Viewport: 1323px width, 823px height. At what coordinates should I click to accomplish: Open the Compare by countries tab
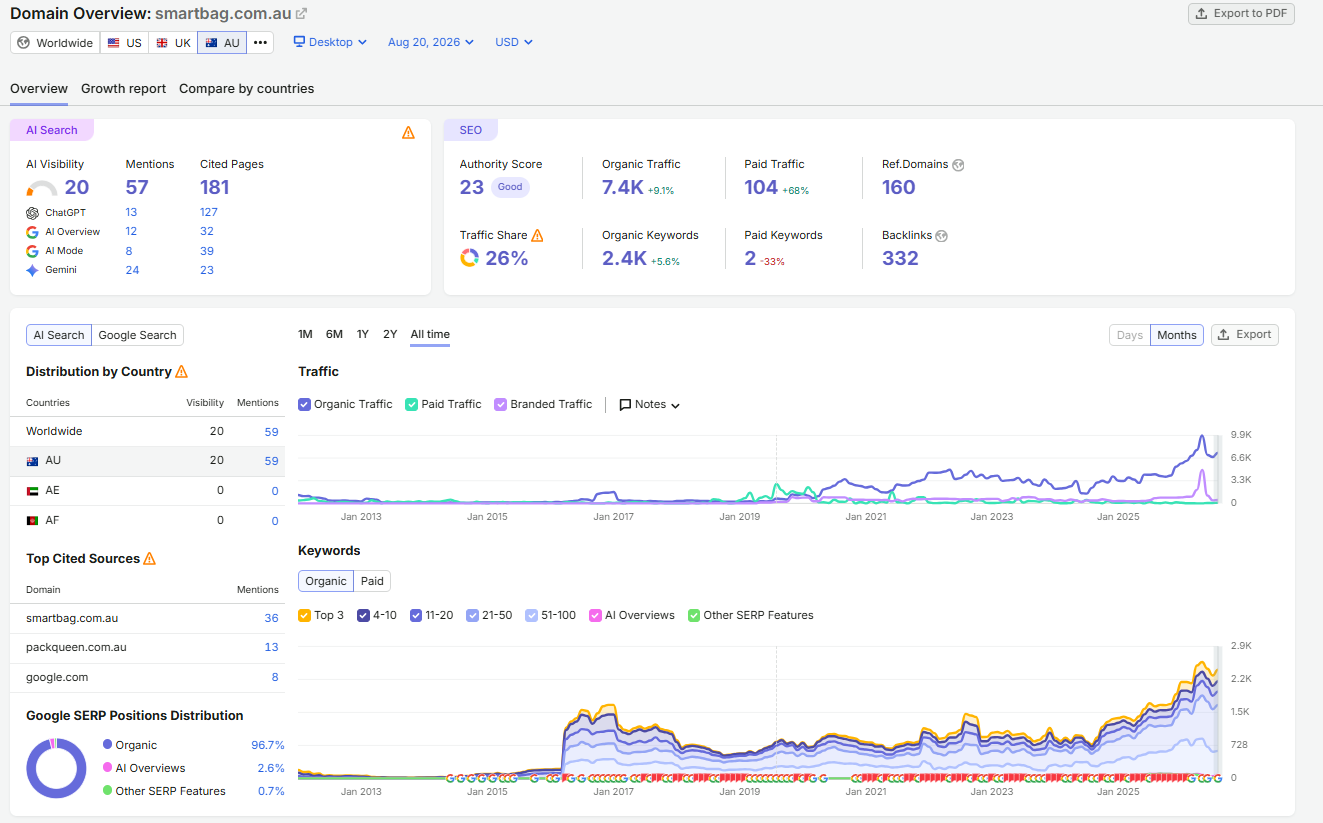click(x=247, y=88)
